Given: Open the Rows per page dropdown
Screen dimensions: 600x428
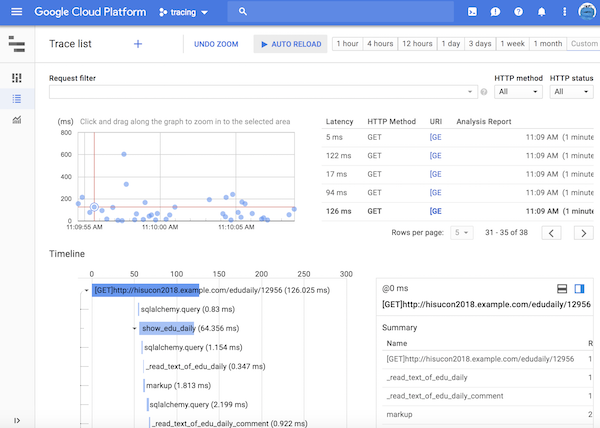Looking at the screenshot, I should pyautogui.click(x=461, y=233).
